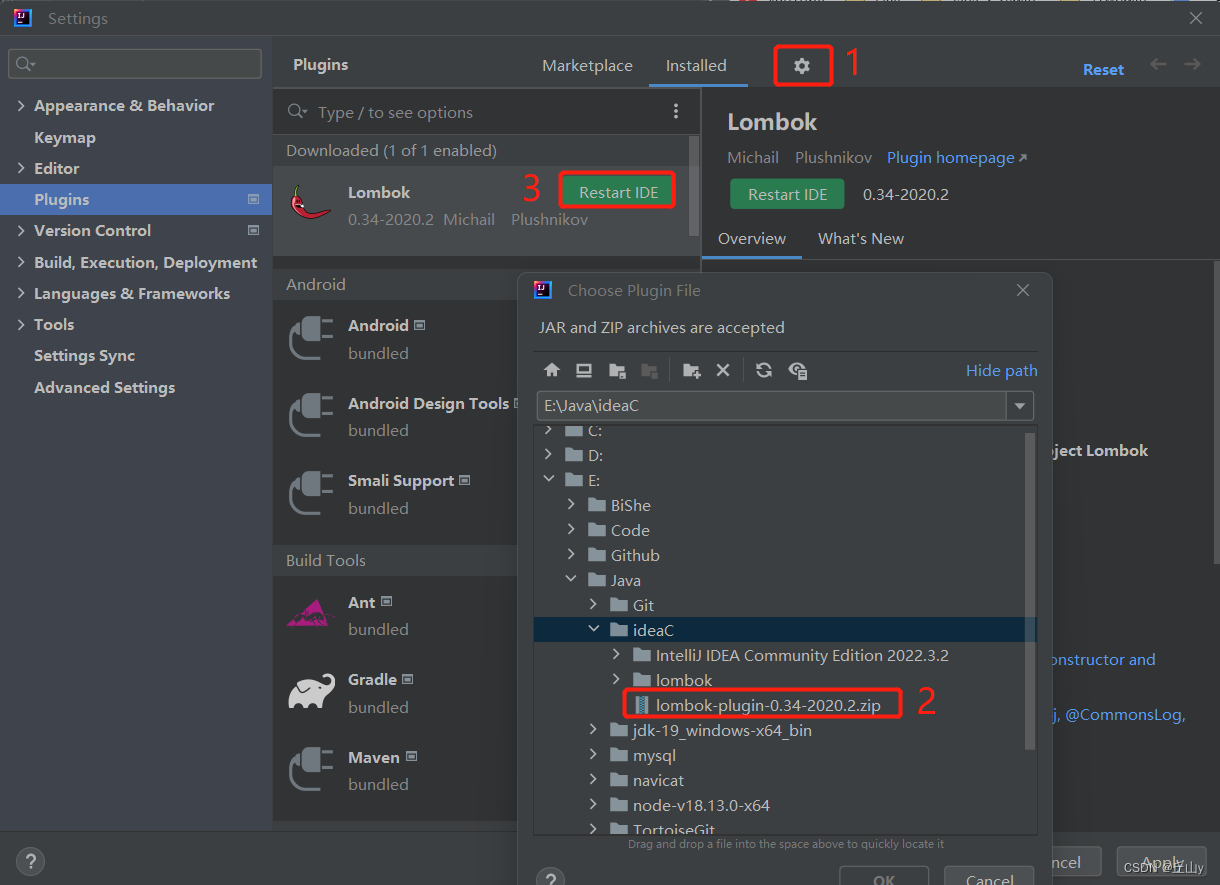Image resolution: width=1220 pixels, height=885 pixels.
Task: Expand Languages & Frameworks section
Action: pos(21,293)
